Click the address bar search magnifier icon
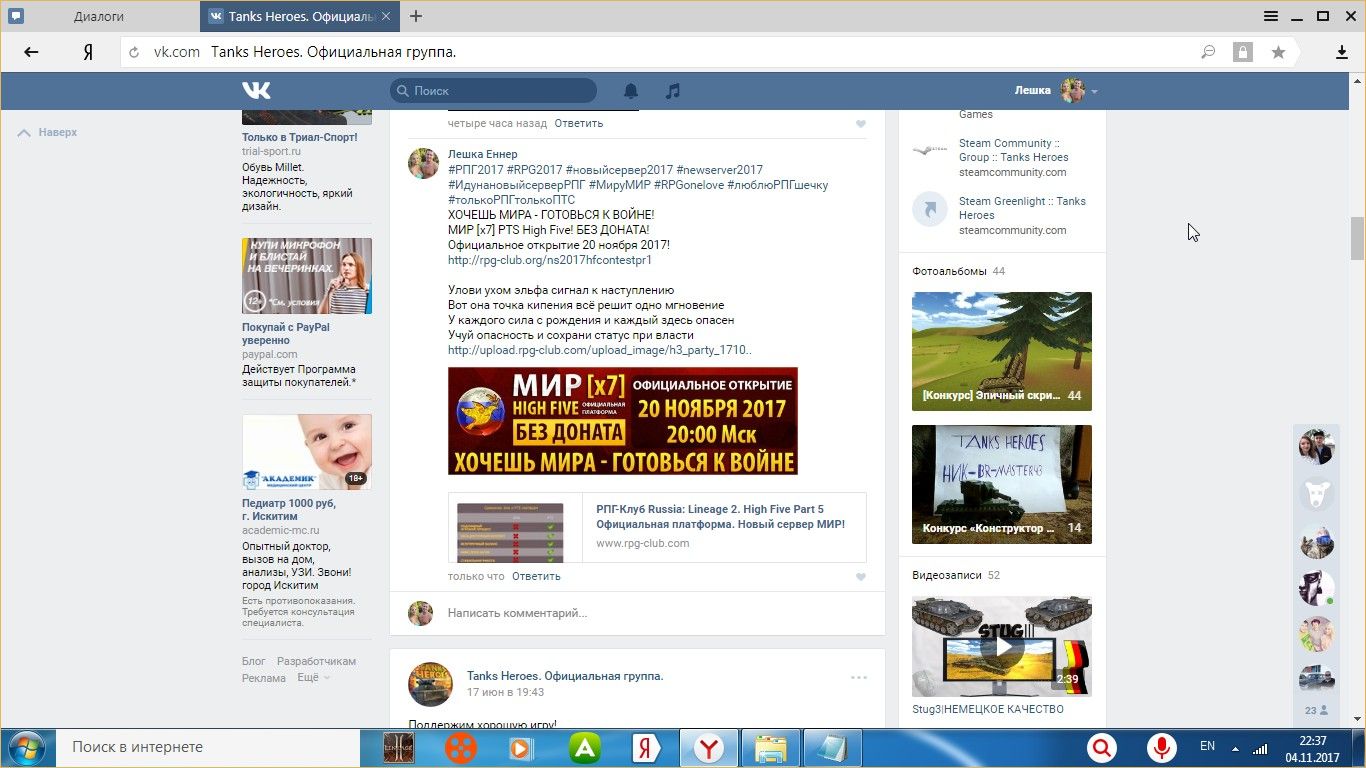The image size is (1366, 768). tap(1209, 52)
